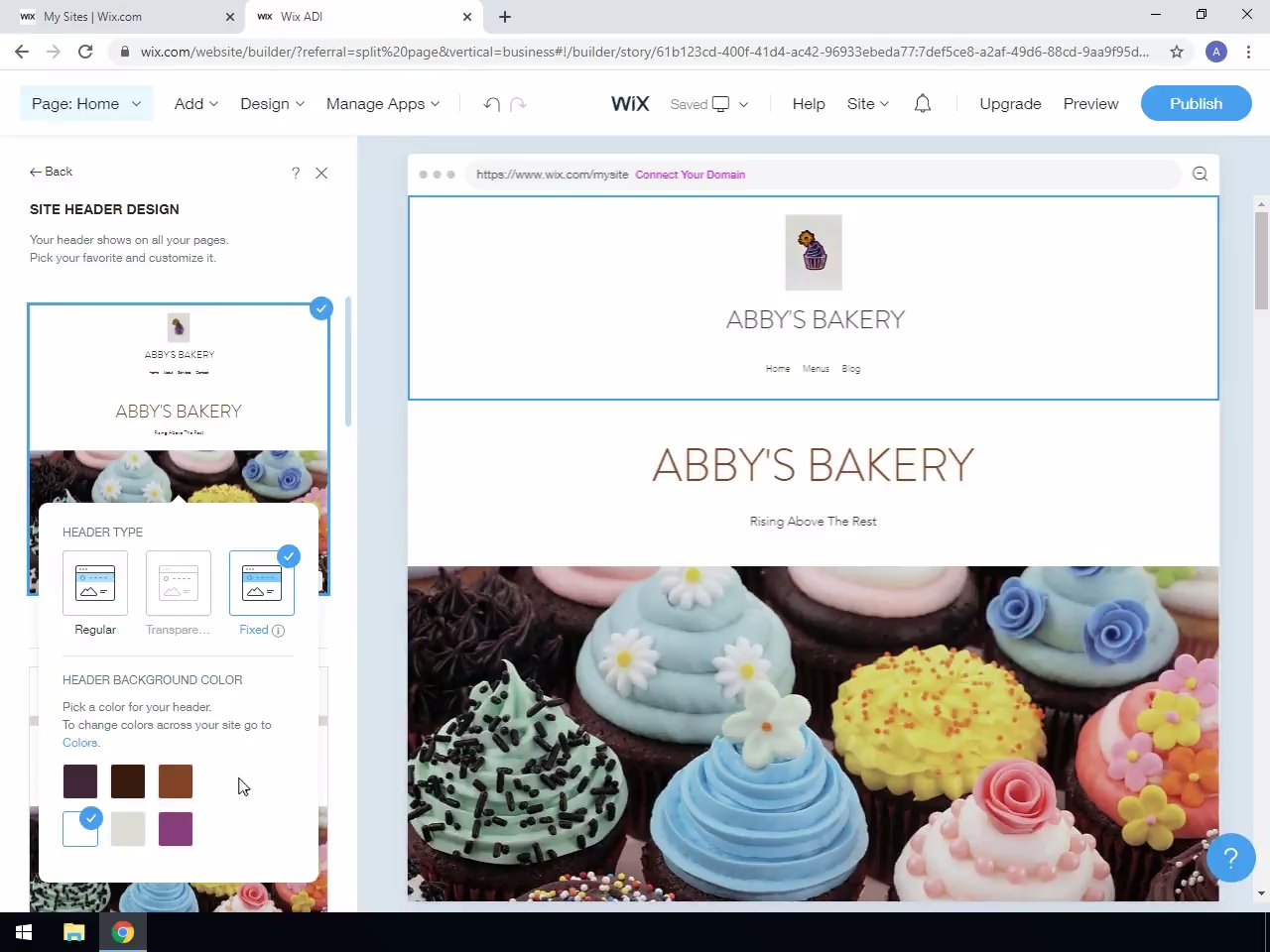Click the cupcakes hero image
1270x952 pixels.
pyautogui.click(x=813, y=734)
